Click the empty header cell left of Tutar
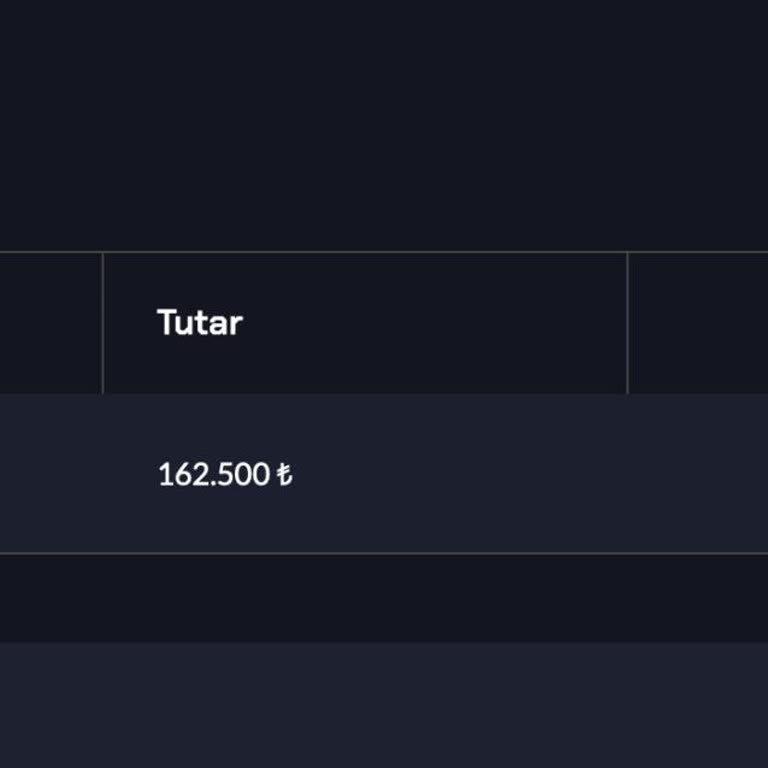 [50, 323]
